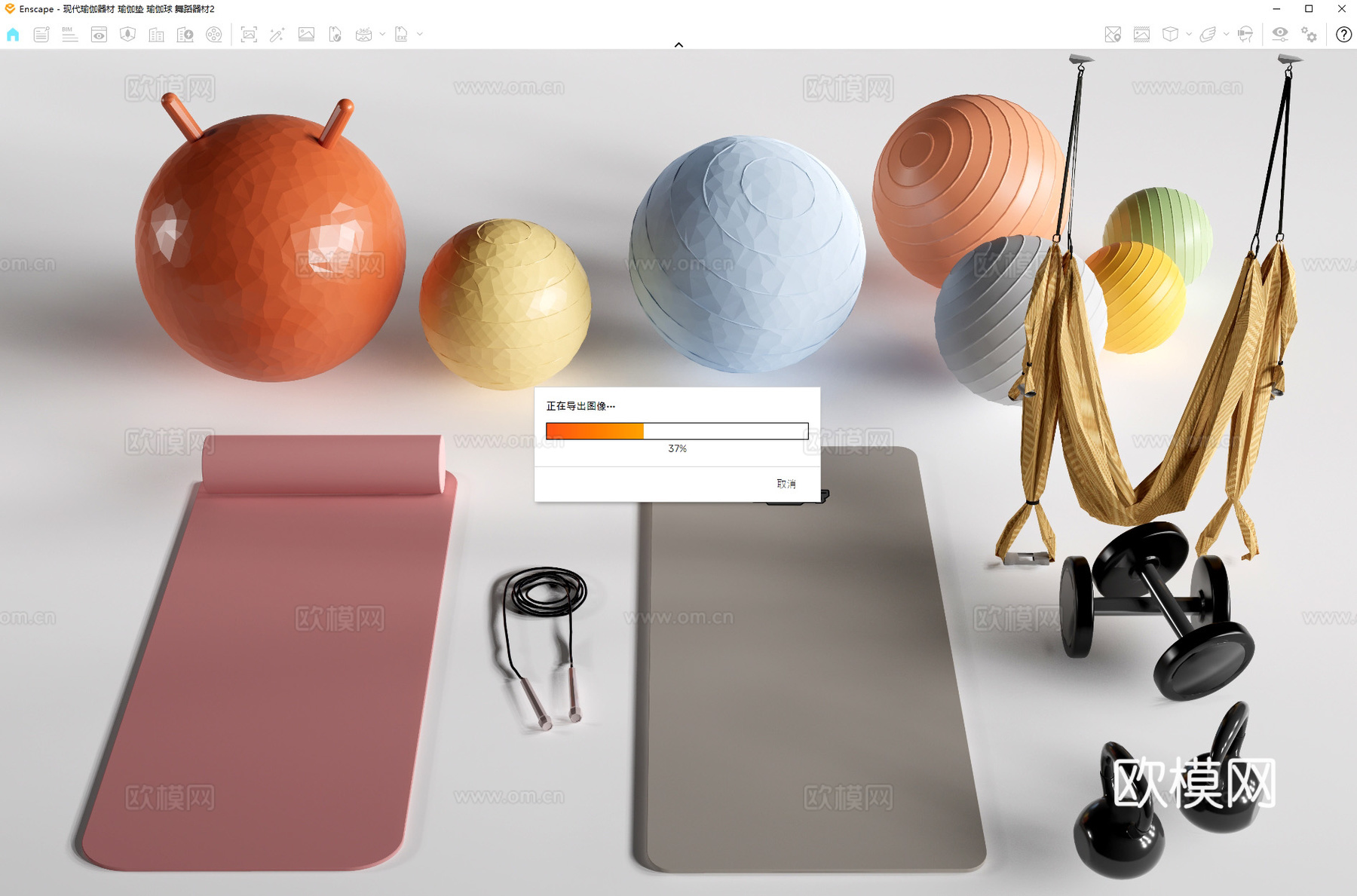Image resolution: width=1357 pixels, height=896 pixels.
Task: Click the blue Home icon in the toolbar
Action: (13, 35)
